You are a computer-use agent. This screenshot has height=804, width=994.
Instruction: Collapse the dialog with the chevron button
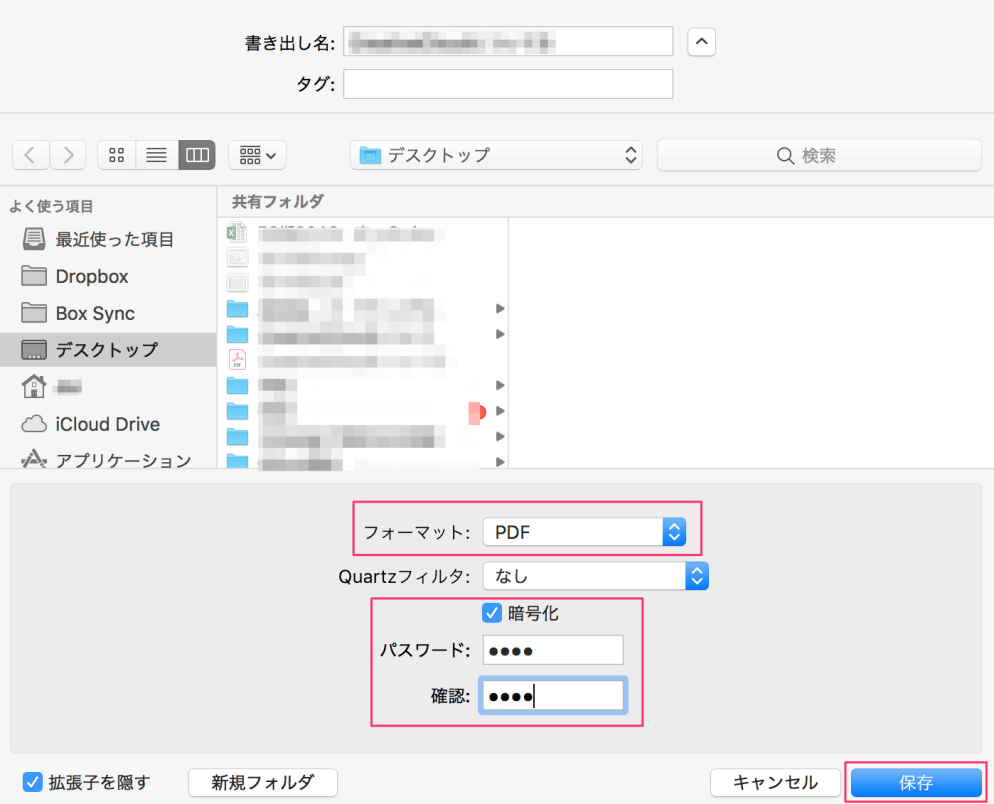pyautogui.click(x=701, y=41)
